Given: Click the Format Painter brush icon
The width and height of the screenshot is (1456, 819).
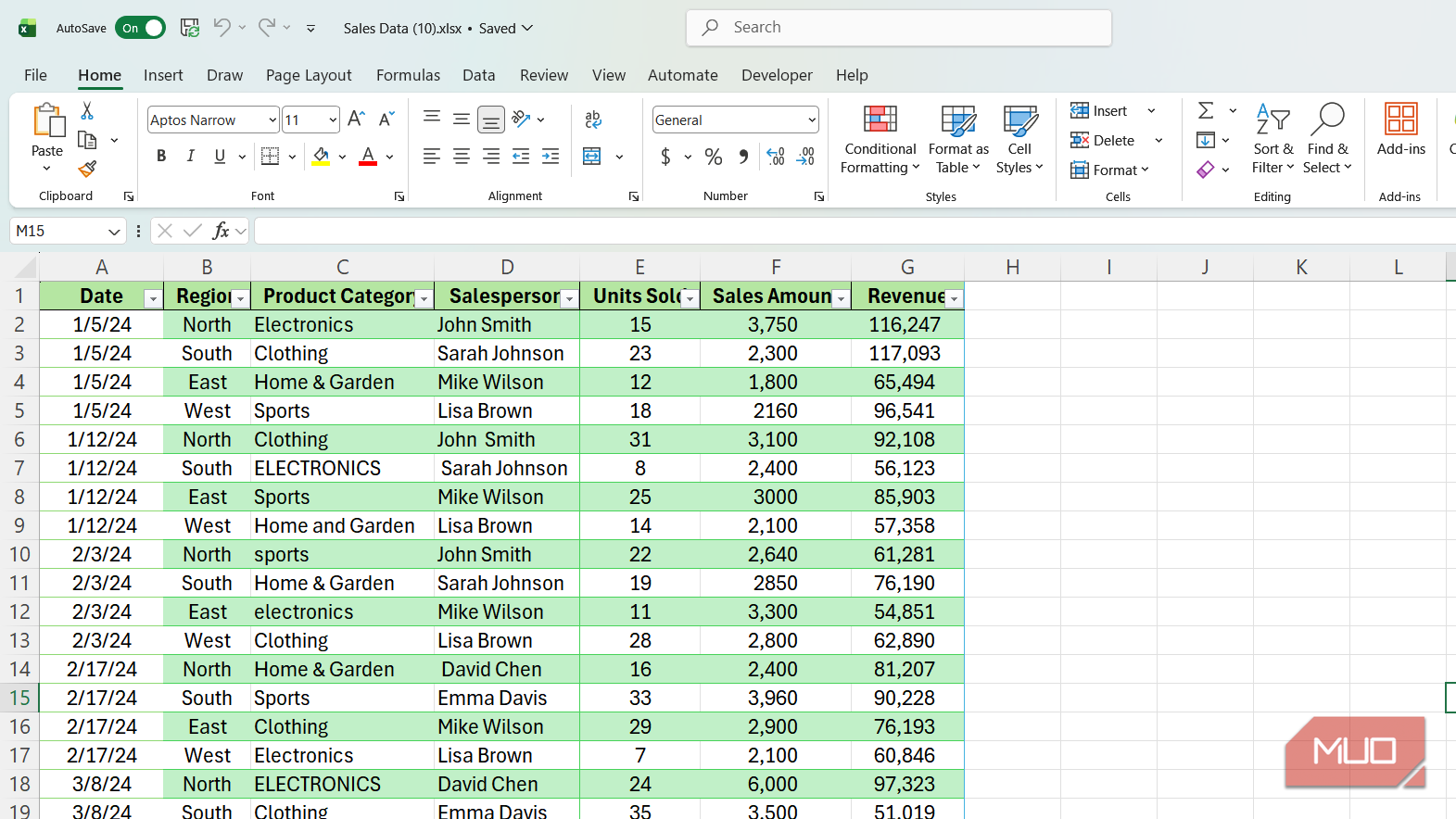Looking at the screenshot, I should pos(87,169).
